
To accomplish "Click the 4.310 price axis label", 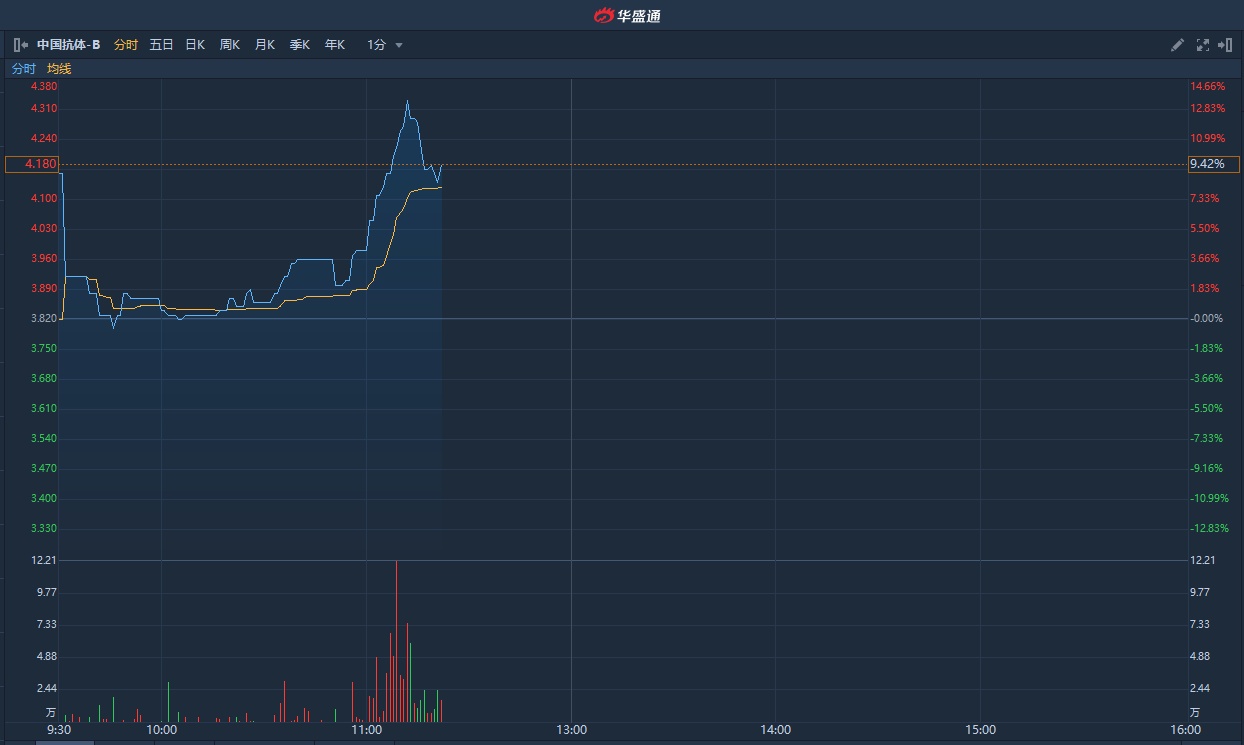I will 43,108.
